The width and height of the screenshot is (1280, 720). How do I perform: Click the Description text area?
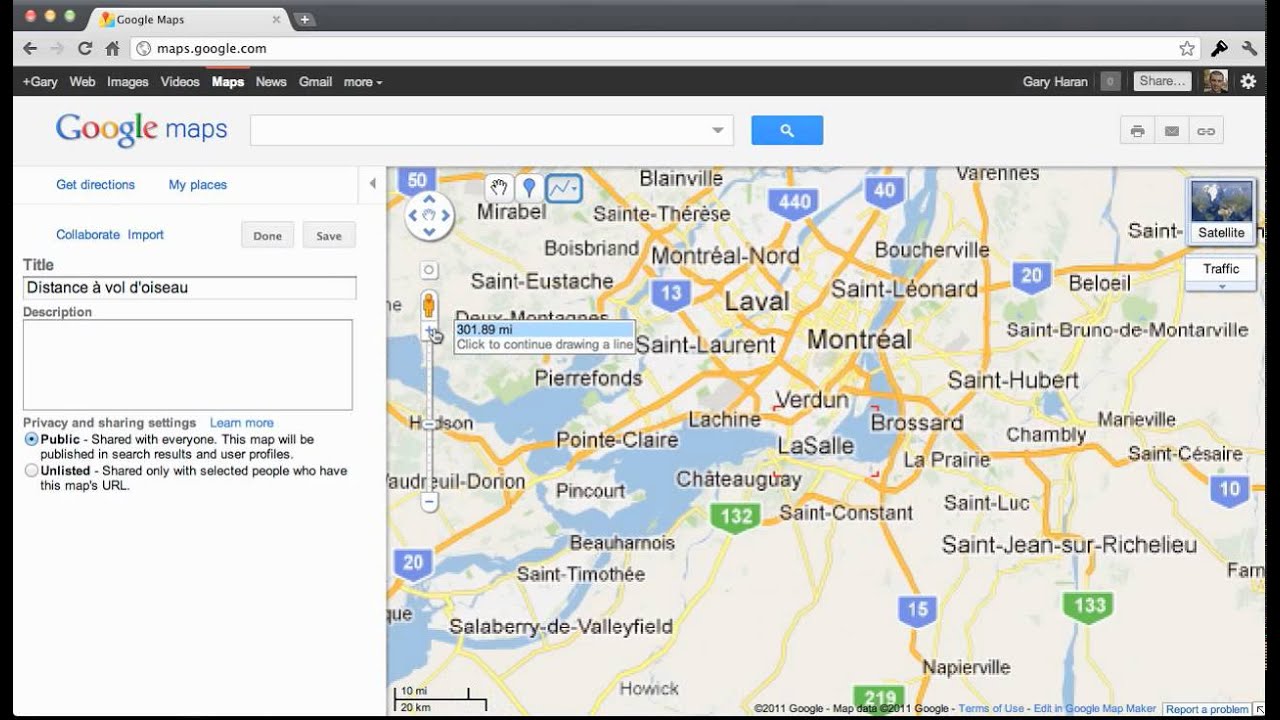188,365
